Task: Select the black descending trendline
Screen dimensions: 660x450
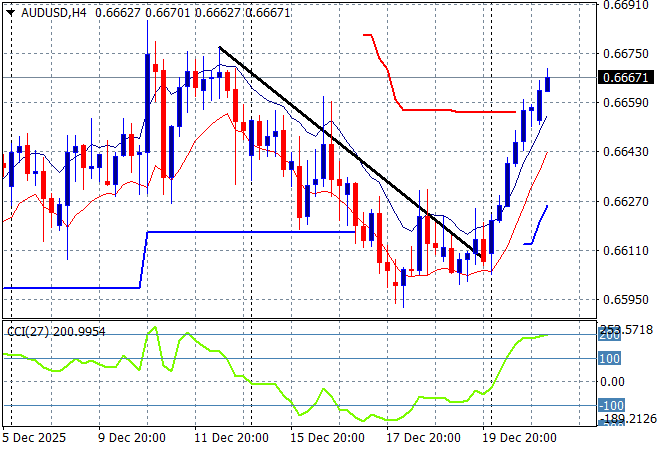Action: pos(350,152)
